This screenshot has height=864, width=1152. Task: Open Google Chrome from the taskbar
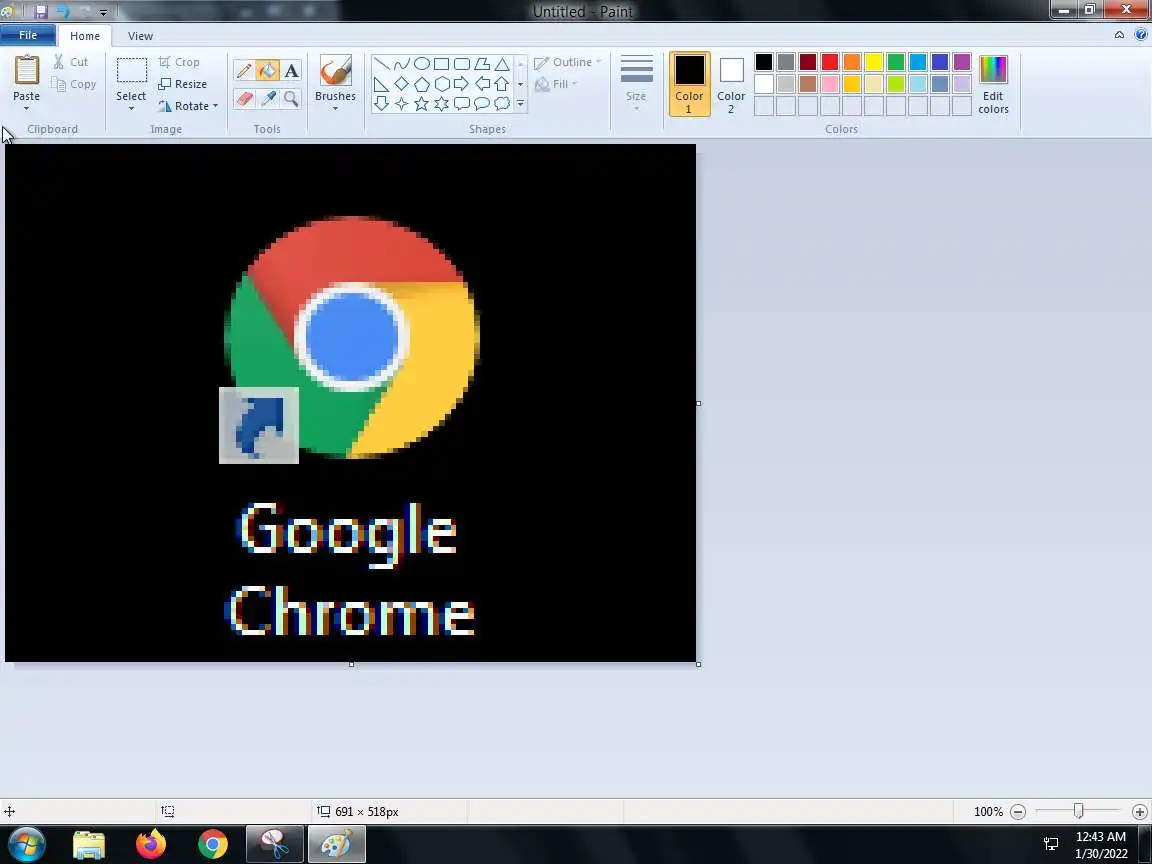click(x=212, y=844)
